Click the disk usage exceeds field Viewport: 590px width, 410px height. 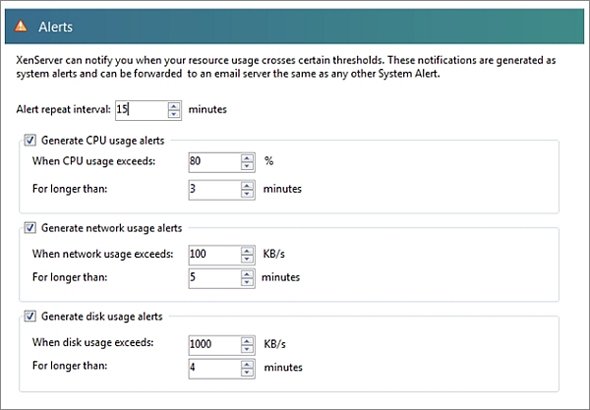[215, 345]
